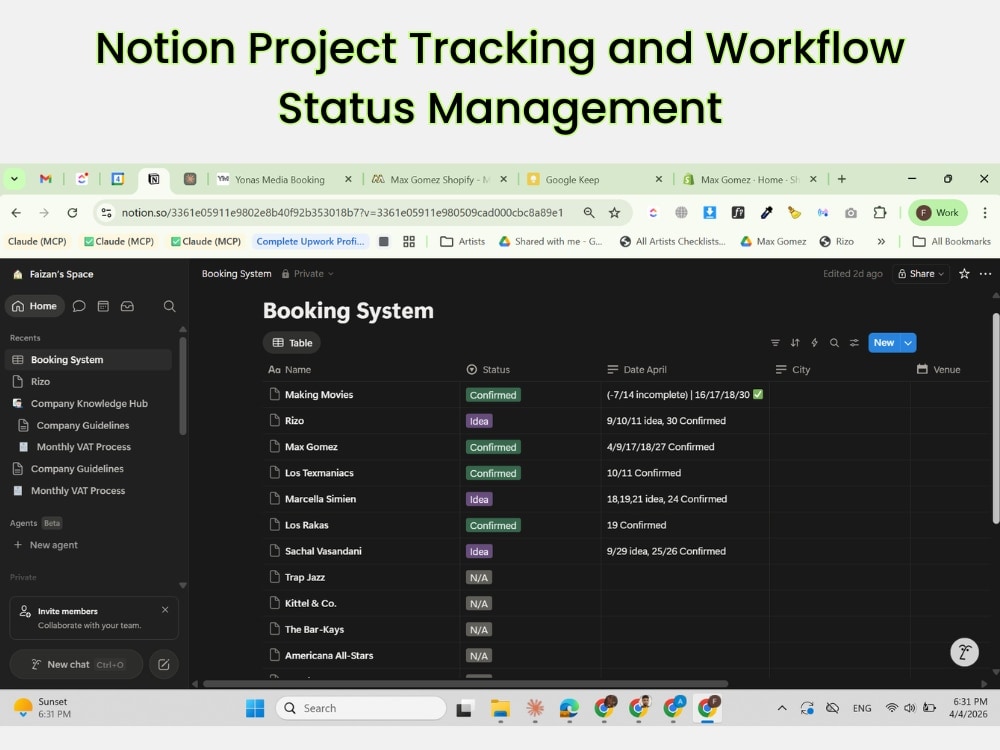
Task: Click N/A status tag for Trap Jazz
Action: (479, 578)
